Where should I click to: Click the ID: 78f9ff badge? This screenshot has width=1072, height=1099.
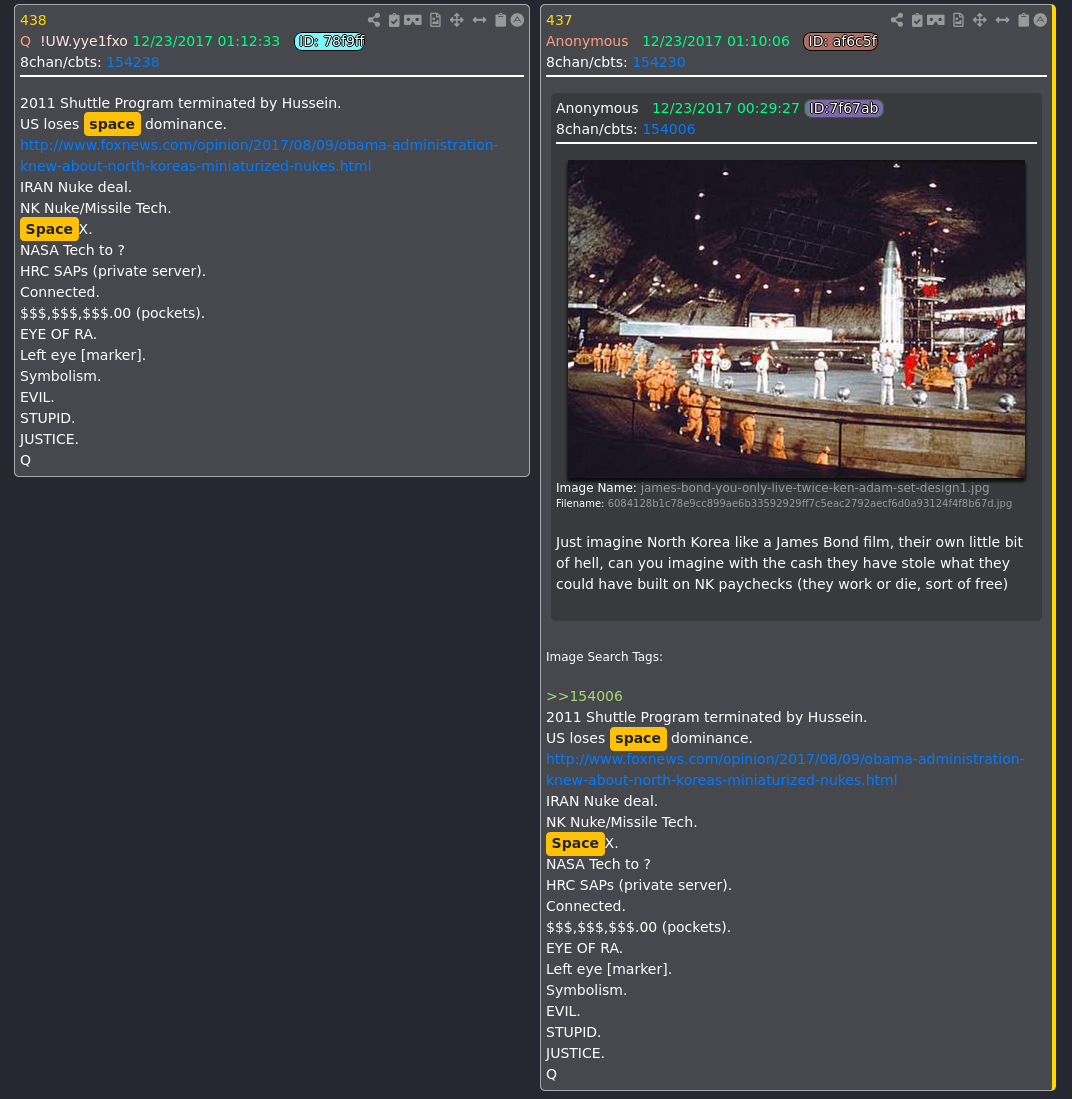pyautogui.click(x=330, y=41)
